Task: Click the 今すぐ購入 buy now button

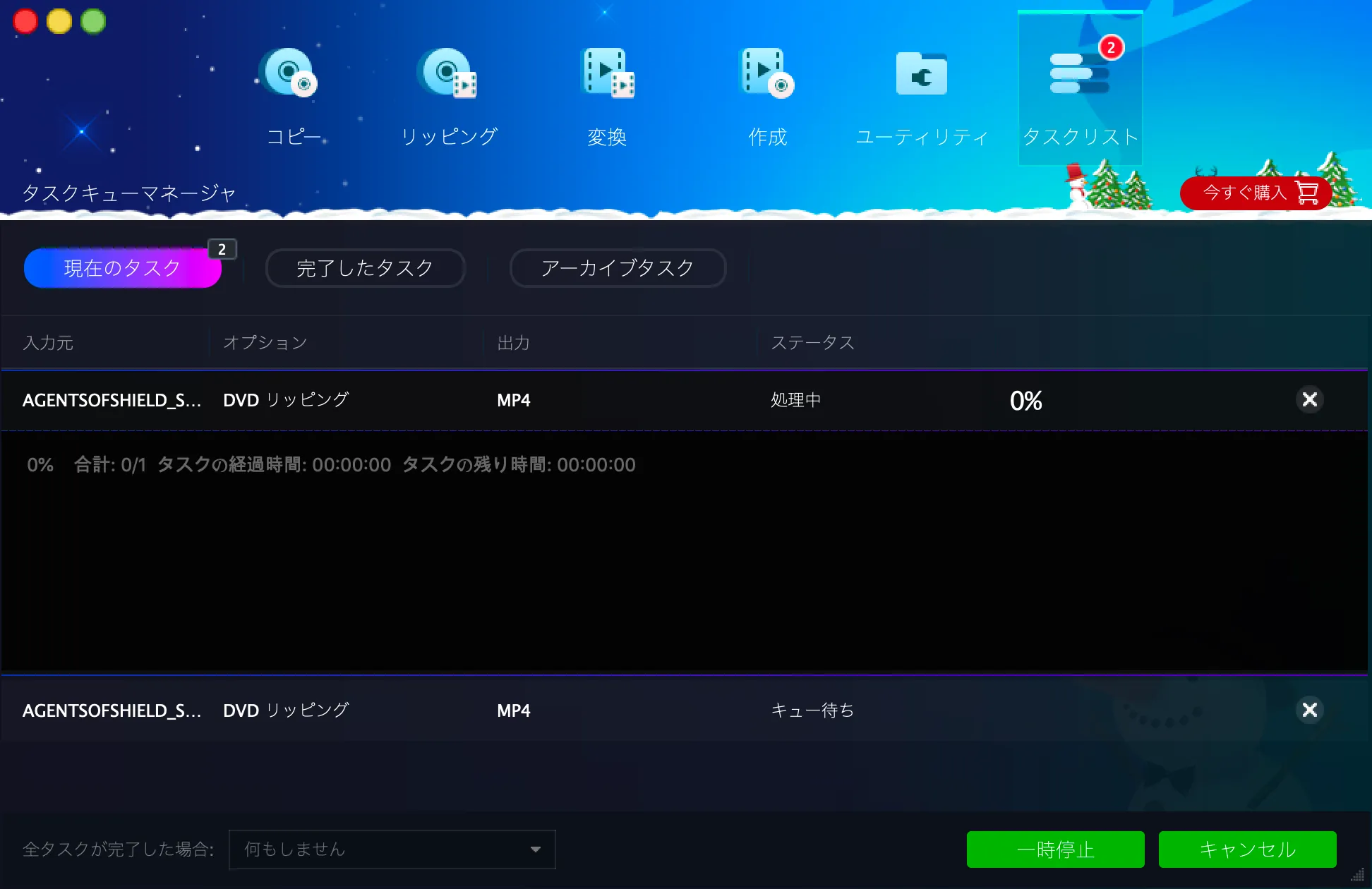Action: pyautogui.click(x=1256, y=193)
